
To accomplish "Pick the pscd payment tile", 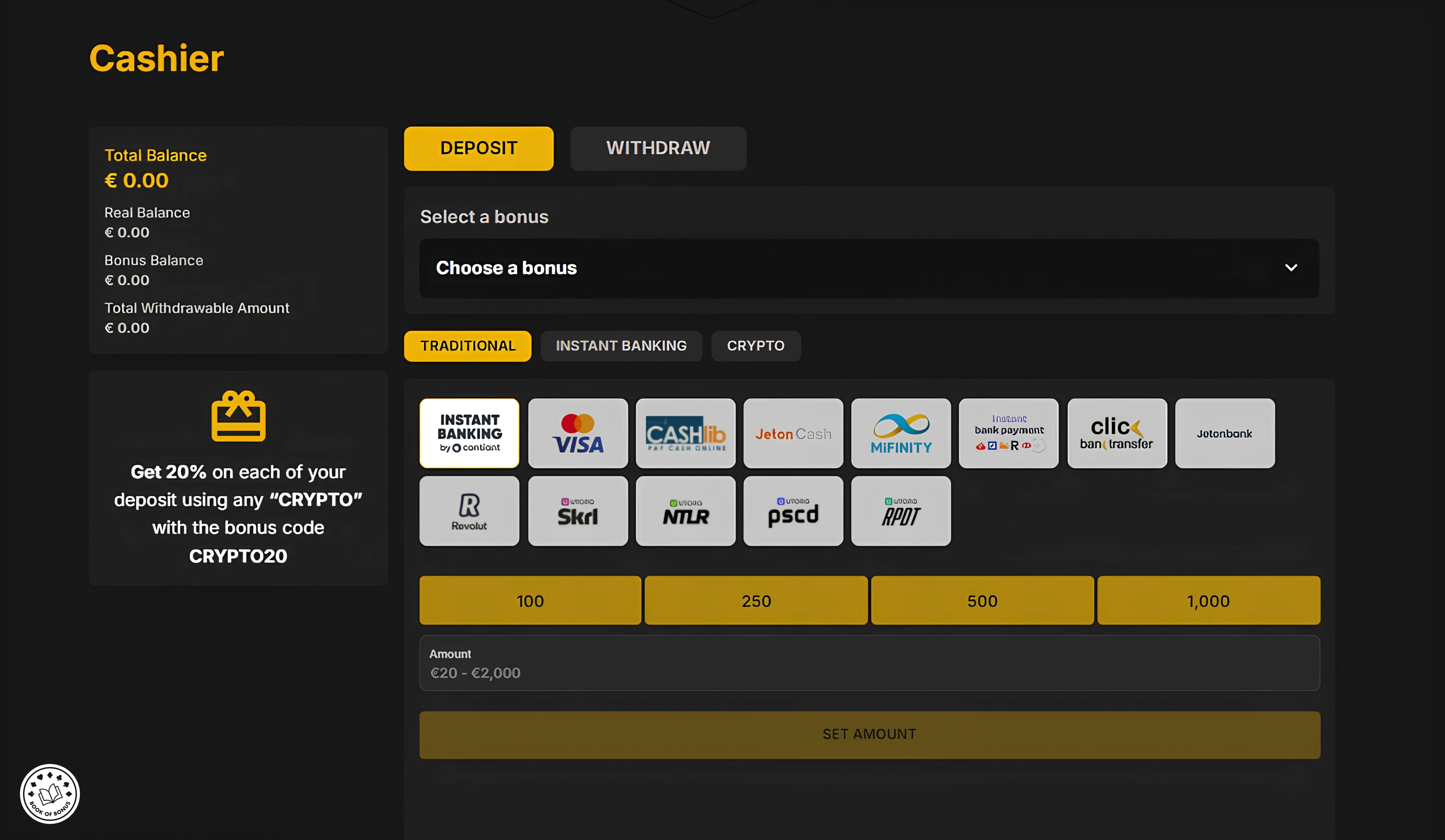I will pyautogui.click(x=793, y=510).
